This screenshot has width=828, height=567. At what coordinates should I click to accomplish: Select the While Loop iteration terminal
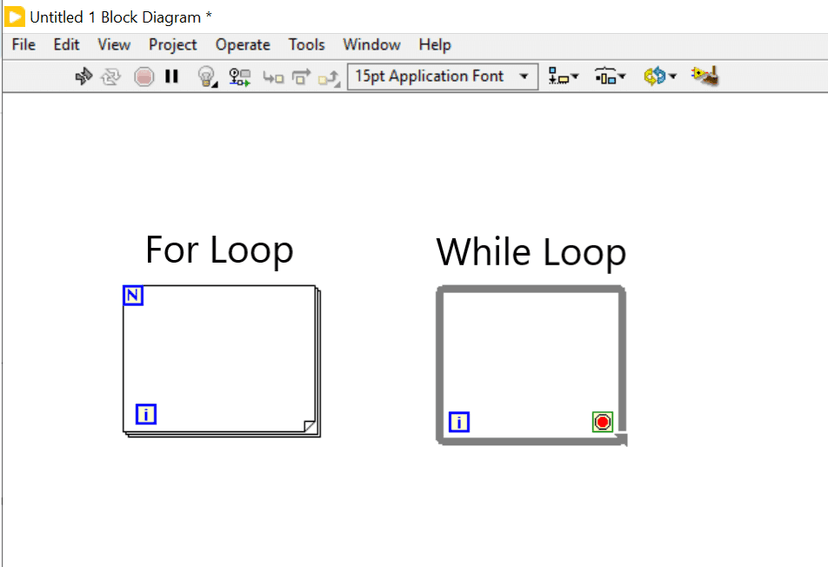click(x=459, y=422)
